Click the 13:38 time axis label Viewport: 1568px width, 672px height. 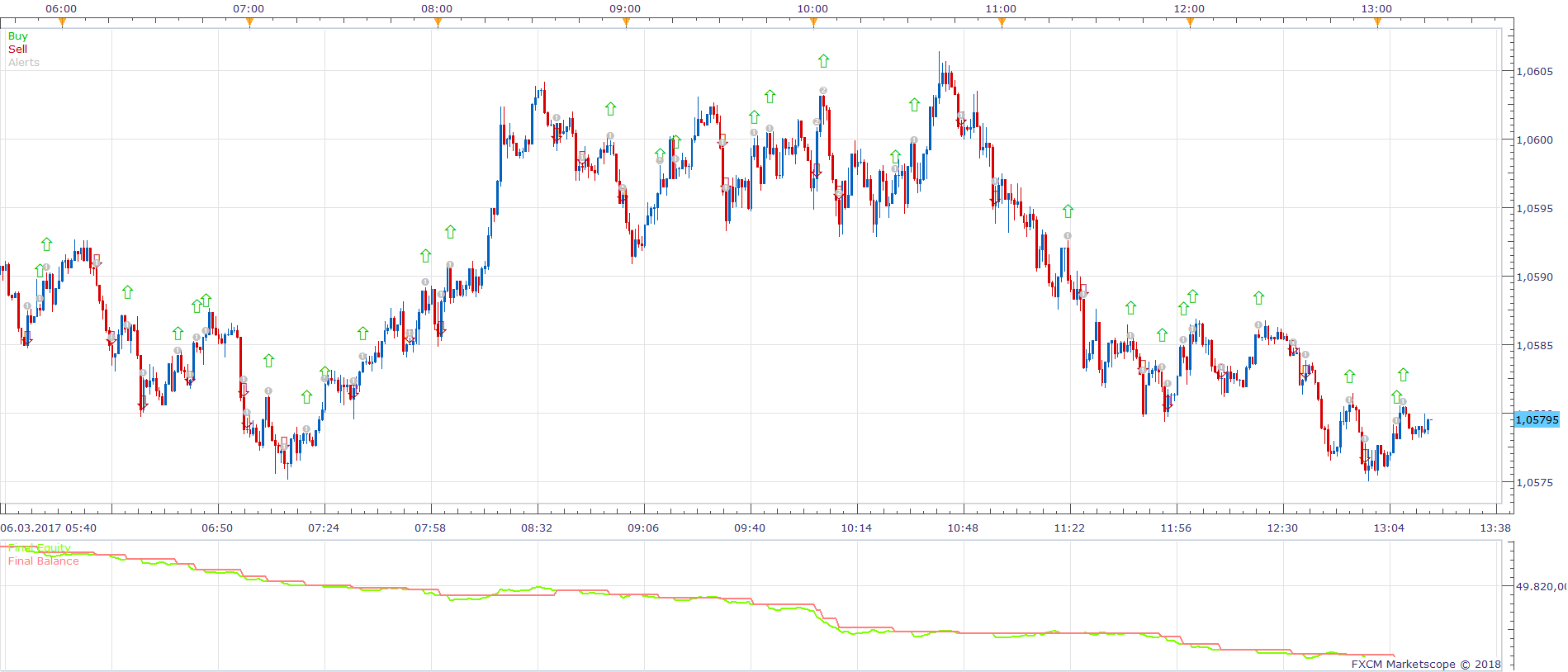(x=1495, y=528)
